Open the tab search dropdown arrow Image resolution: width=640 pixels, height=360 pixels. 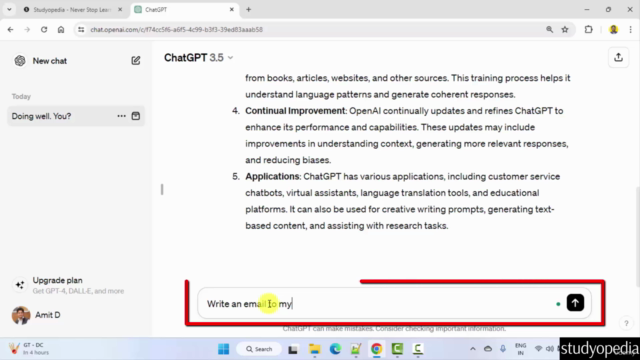[9, 9]
